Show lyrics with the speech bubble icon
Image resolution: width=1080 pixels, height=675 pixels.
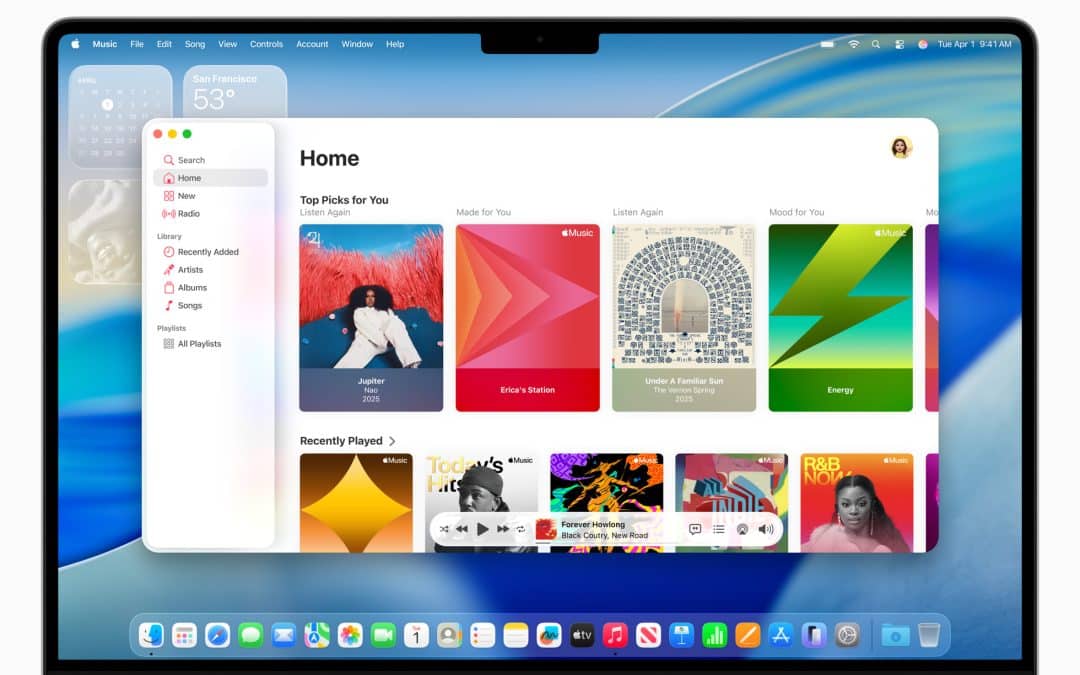click(695, 529)
